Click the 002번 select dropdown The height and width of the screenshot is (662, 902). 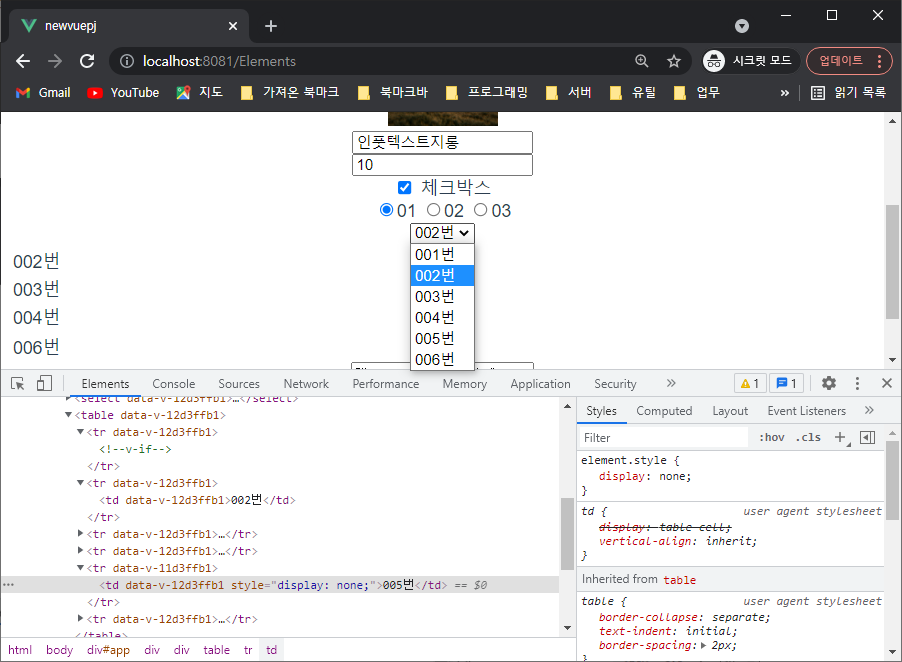click(x=442, y=233)
